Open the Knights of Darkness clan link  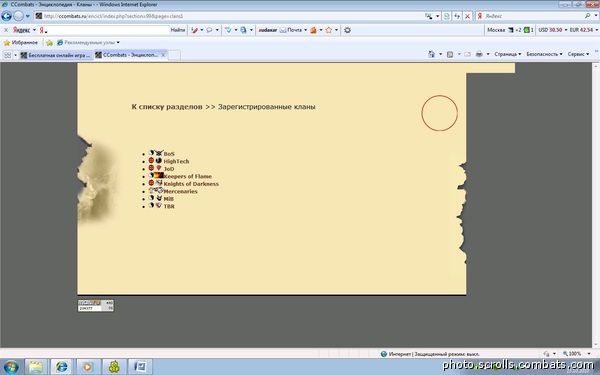tap(191, 184)
